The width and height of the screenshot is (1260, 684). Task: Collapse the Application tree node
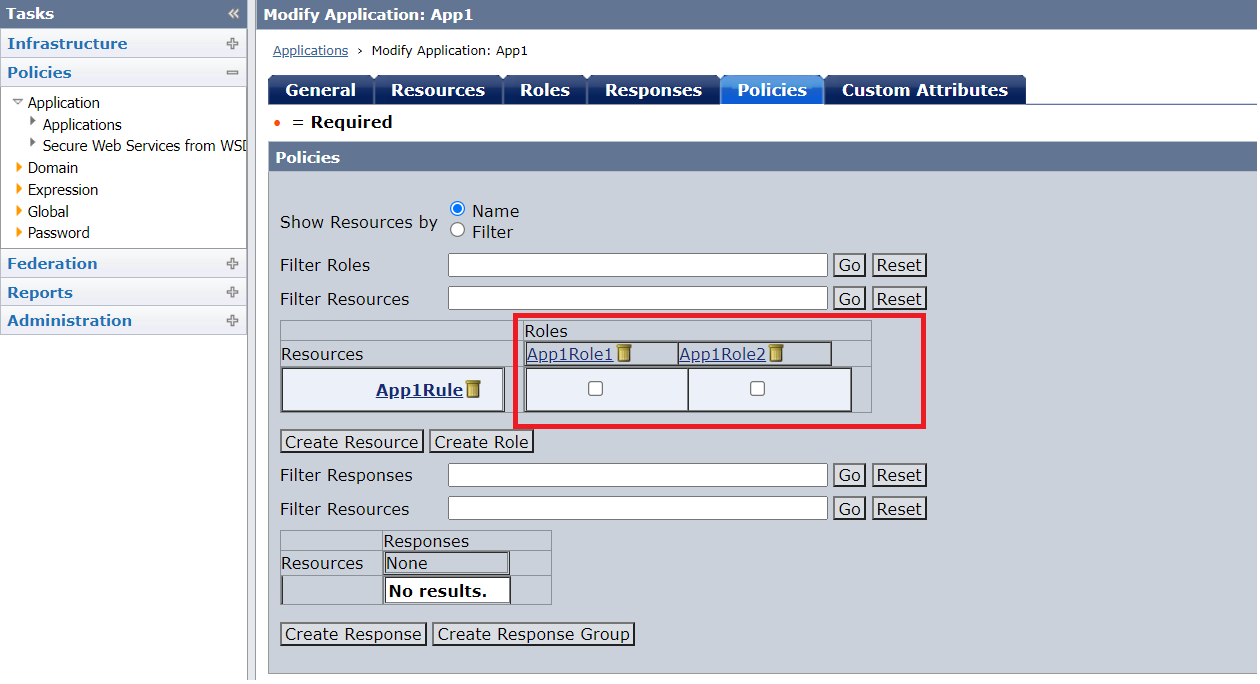[18, 102]
